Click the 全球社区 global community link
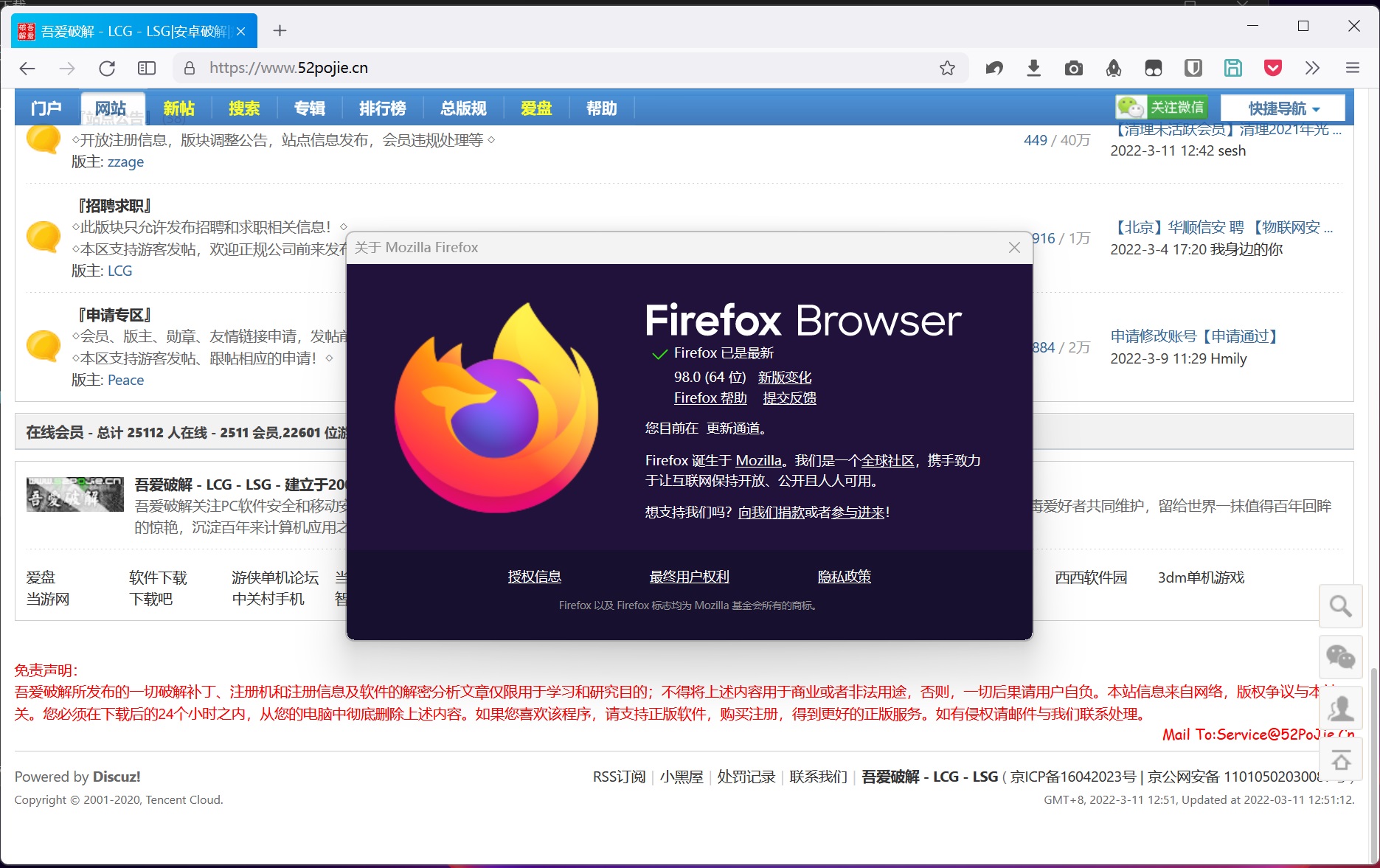The height and width of the screenshot is (868, 1380). pos(888,461)
